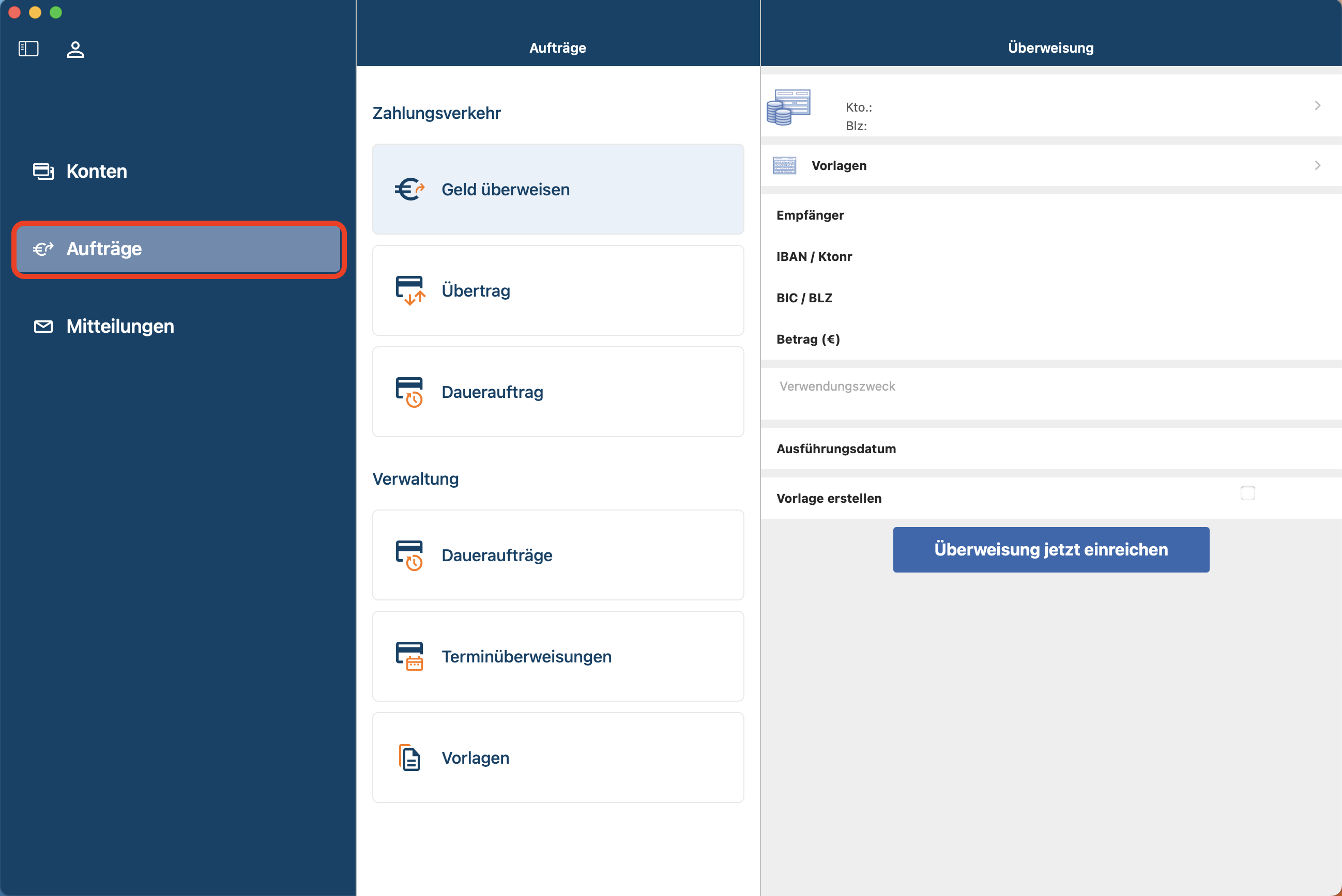Image resolution: width=1342 pixels, height=896 pixels.
Task: Open the Konten sidebar section
Action: (96, 172)
